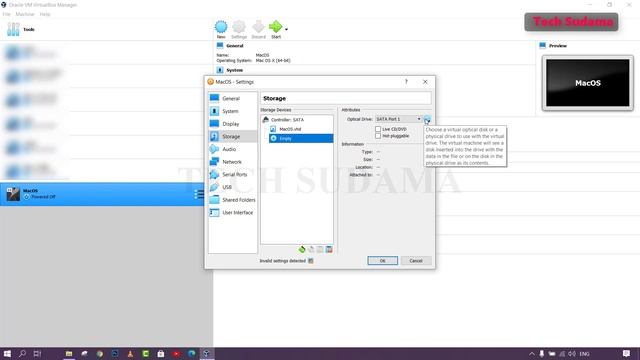Enable the Live CD/DVD checkbox
The height and width of the screenshot is (360, 640).
coord(378,129)
